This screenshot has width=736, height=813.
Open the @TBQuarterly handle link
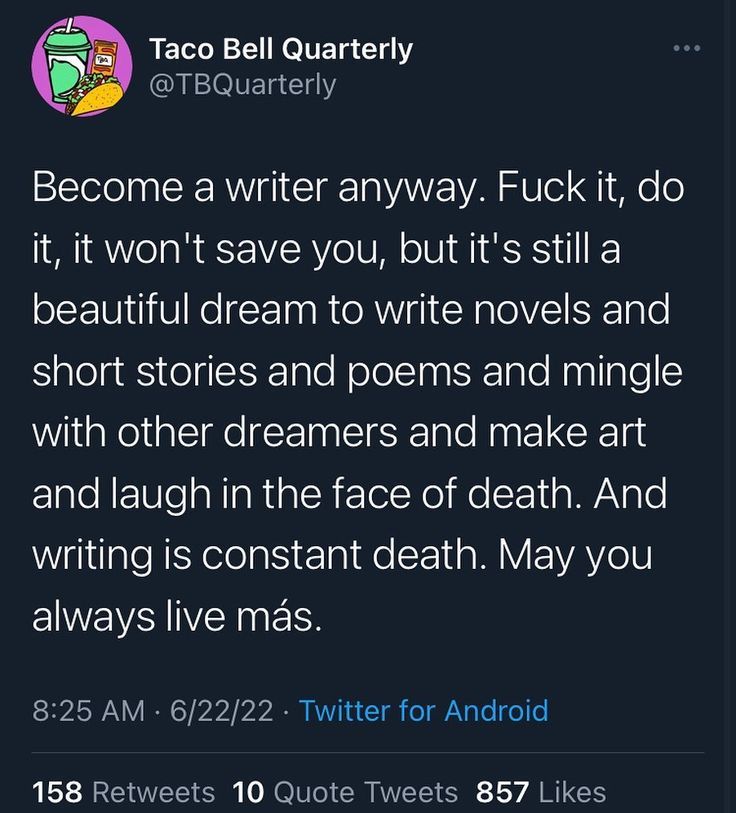point(242,85)
